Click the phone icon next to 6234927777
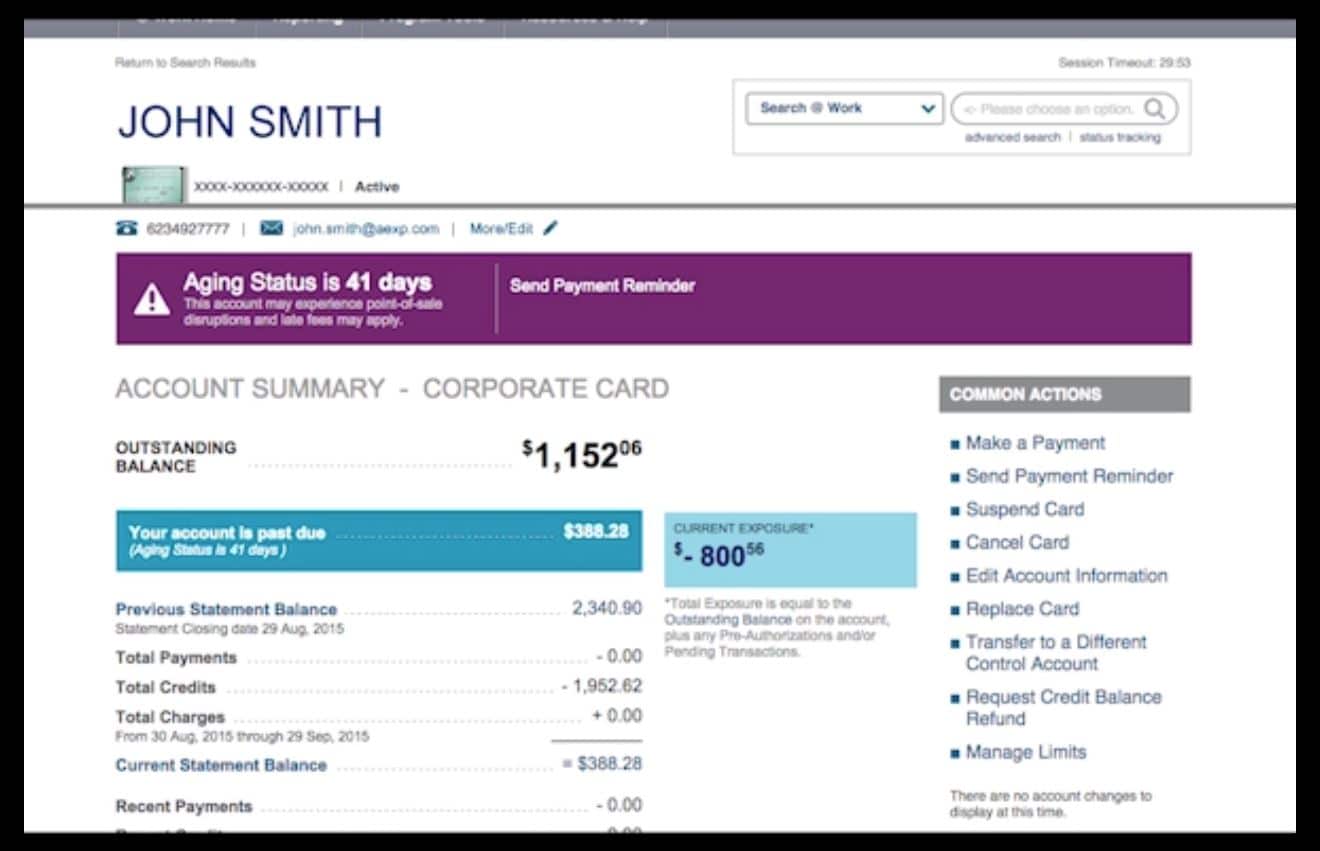This screenshot has height=851, width=1320. click(127, 228)
